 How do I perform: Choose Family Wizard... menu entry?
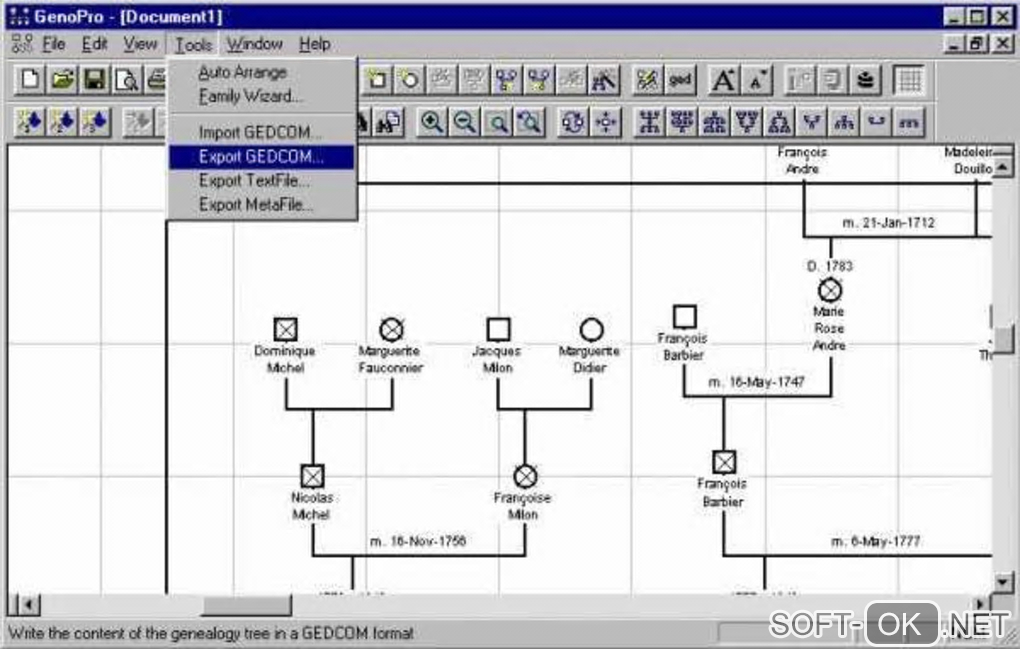pos(262,96)
